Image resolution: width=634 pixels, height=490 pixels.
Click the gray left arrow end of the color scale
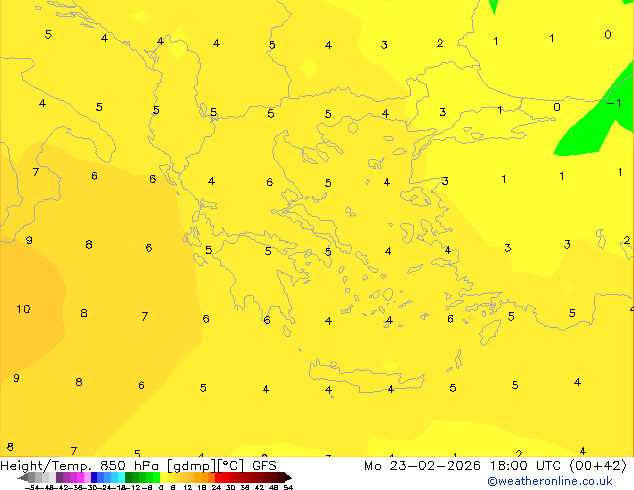coord(23,478)
